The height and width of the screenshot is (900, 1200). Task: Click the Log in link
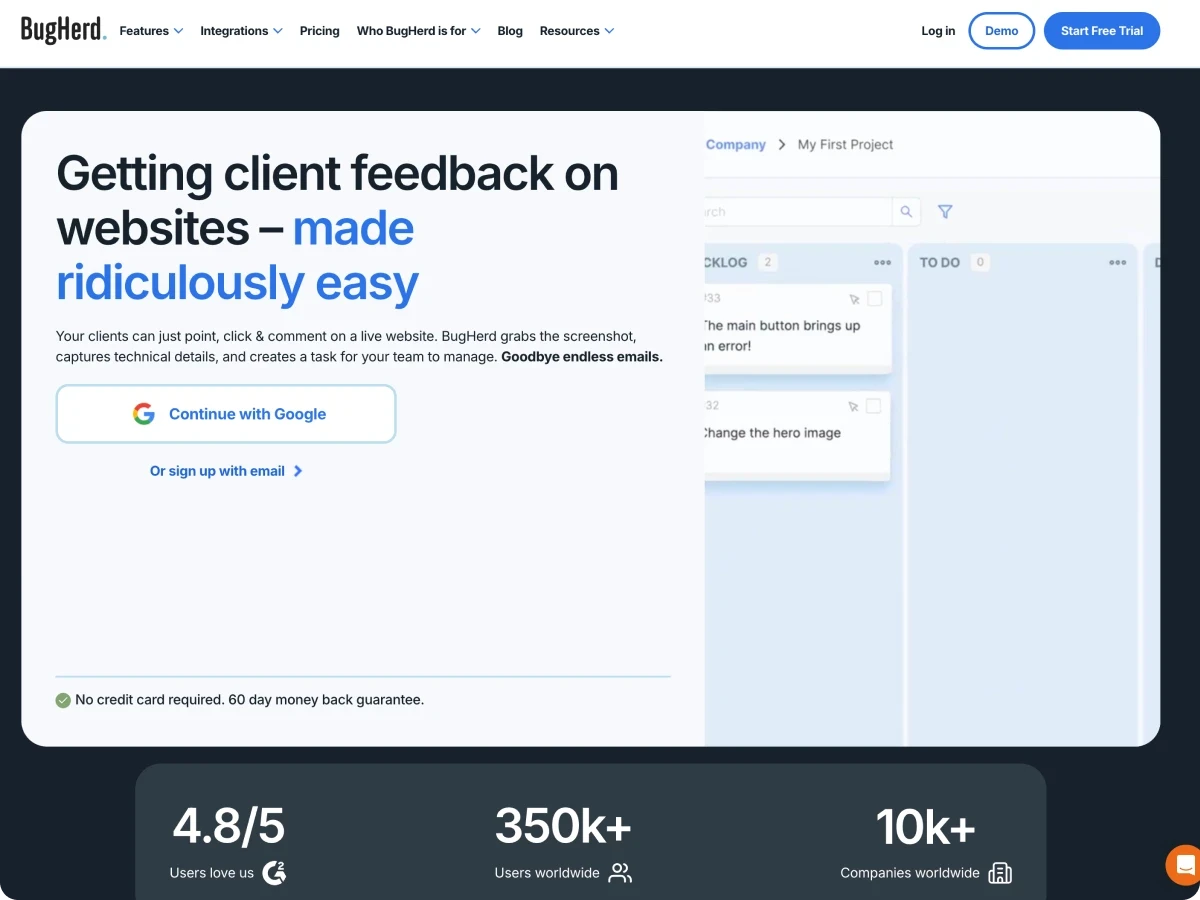coord(938,31)
